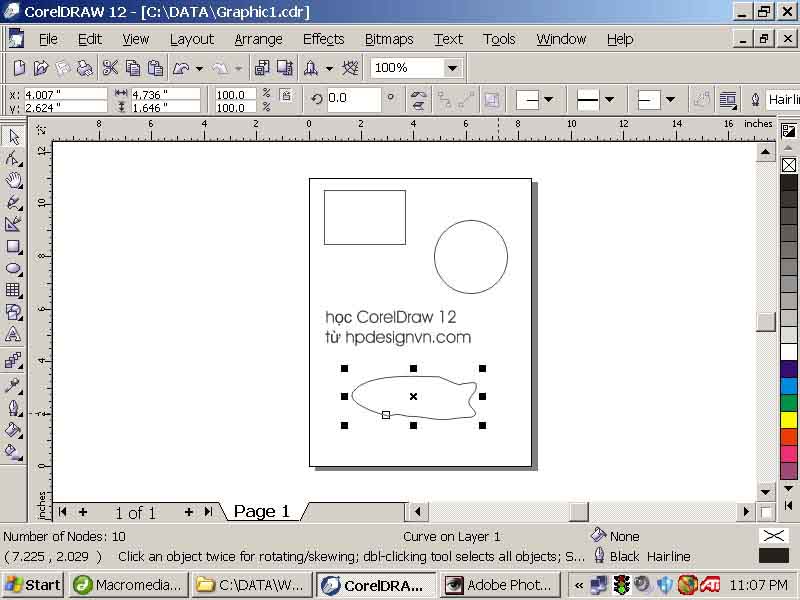This screenshot has height=600, width=800.
Task: Click the No Color swatch in palette
Action: pyautogui.click(x=789, y=165)
